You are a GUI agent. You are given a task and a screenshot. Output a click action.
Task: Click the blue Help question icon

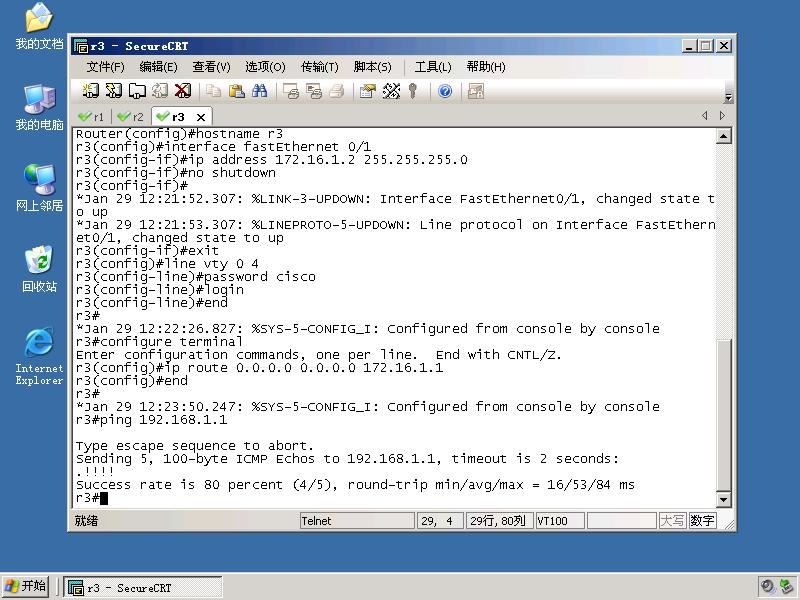pos(445,91)
